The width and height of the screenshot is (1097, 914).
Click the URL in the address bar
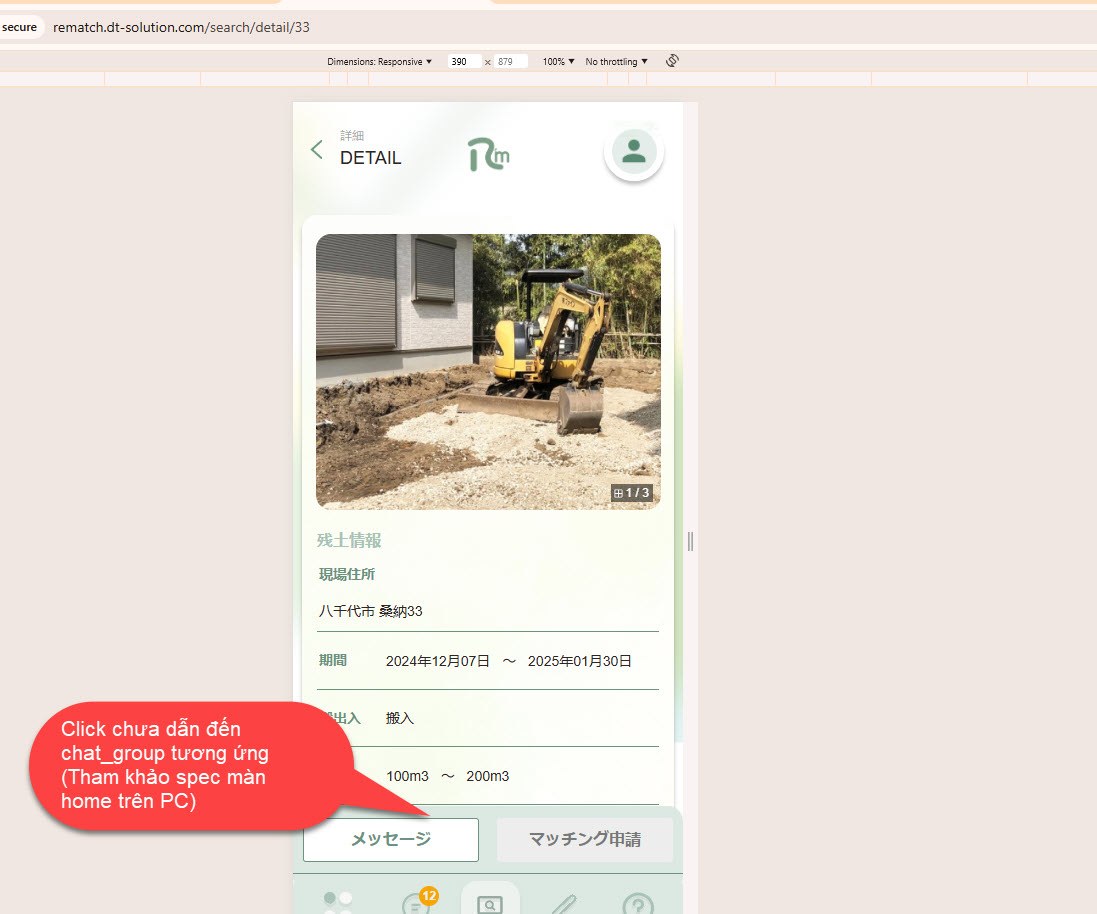click(x=181, y=27)
